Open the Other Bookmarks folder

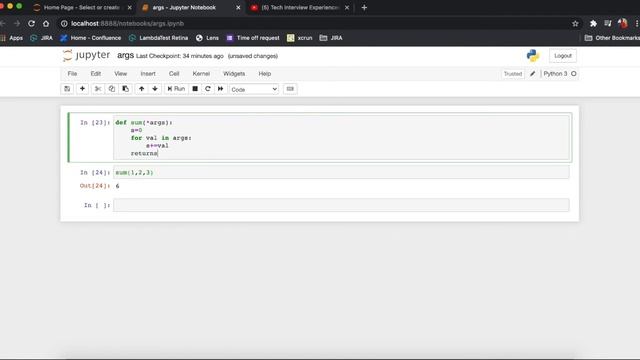click(x=612, y=38)
